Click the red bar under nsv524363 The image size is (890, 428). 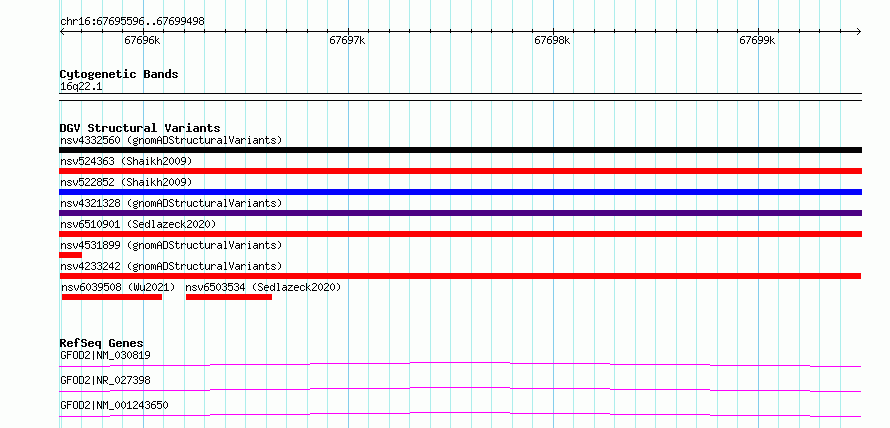(460, 171)
